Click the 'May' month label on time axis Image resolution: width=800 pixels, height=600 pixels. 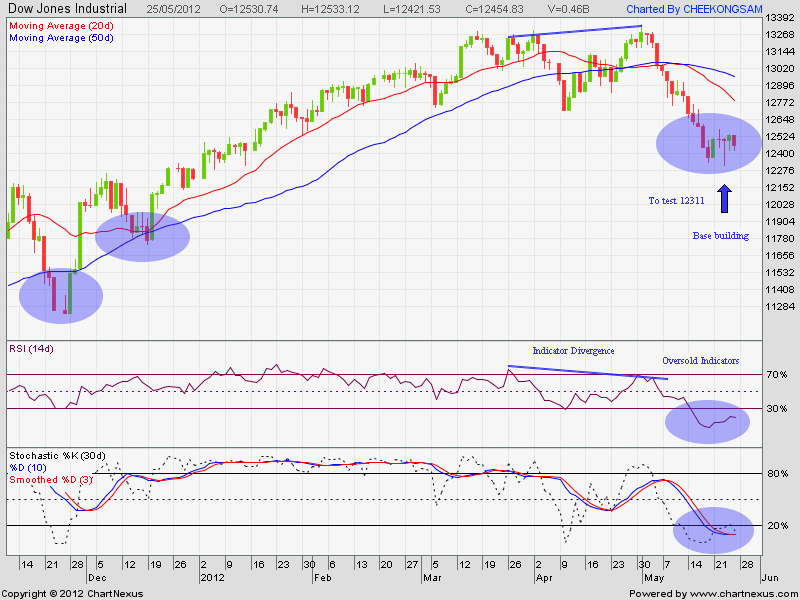tap(654, 579)
